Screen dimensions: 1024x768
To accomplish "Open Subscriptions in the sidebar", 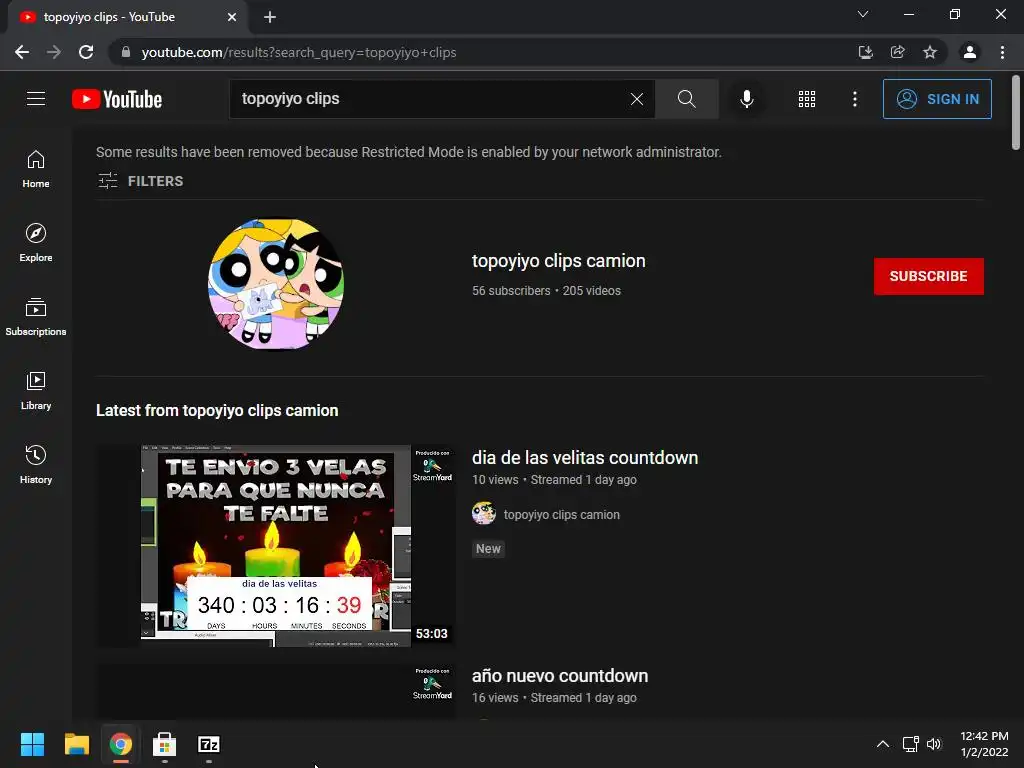I will pyautogui.click(x=36, y=317).
